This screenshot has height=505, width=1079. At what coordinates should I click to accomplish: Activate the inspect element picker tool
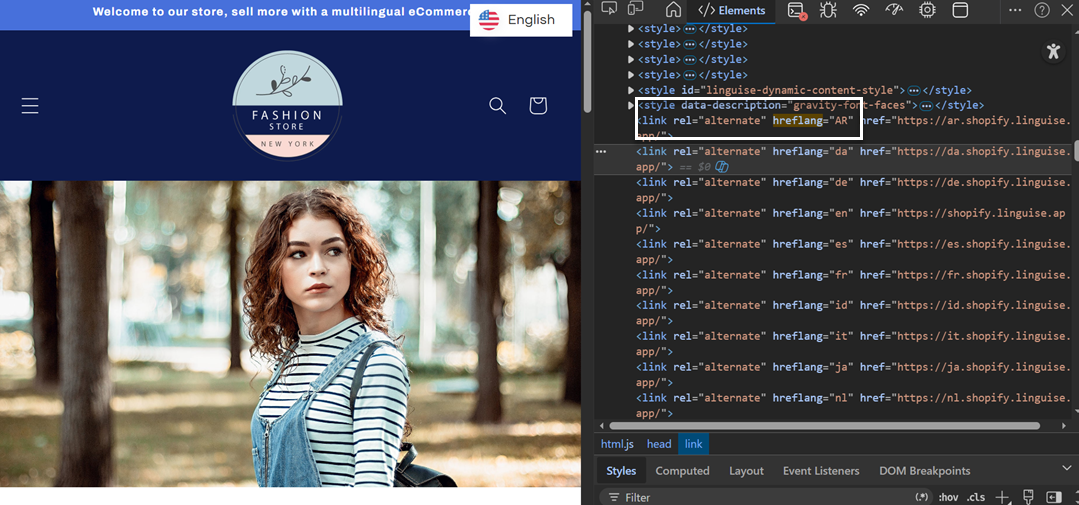(609, 9)
